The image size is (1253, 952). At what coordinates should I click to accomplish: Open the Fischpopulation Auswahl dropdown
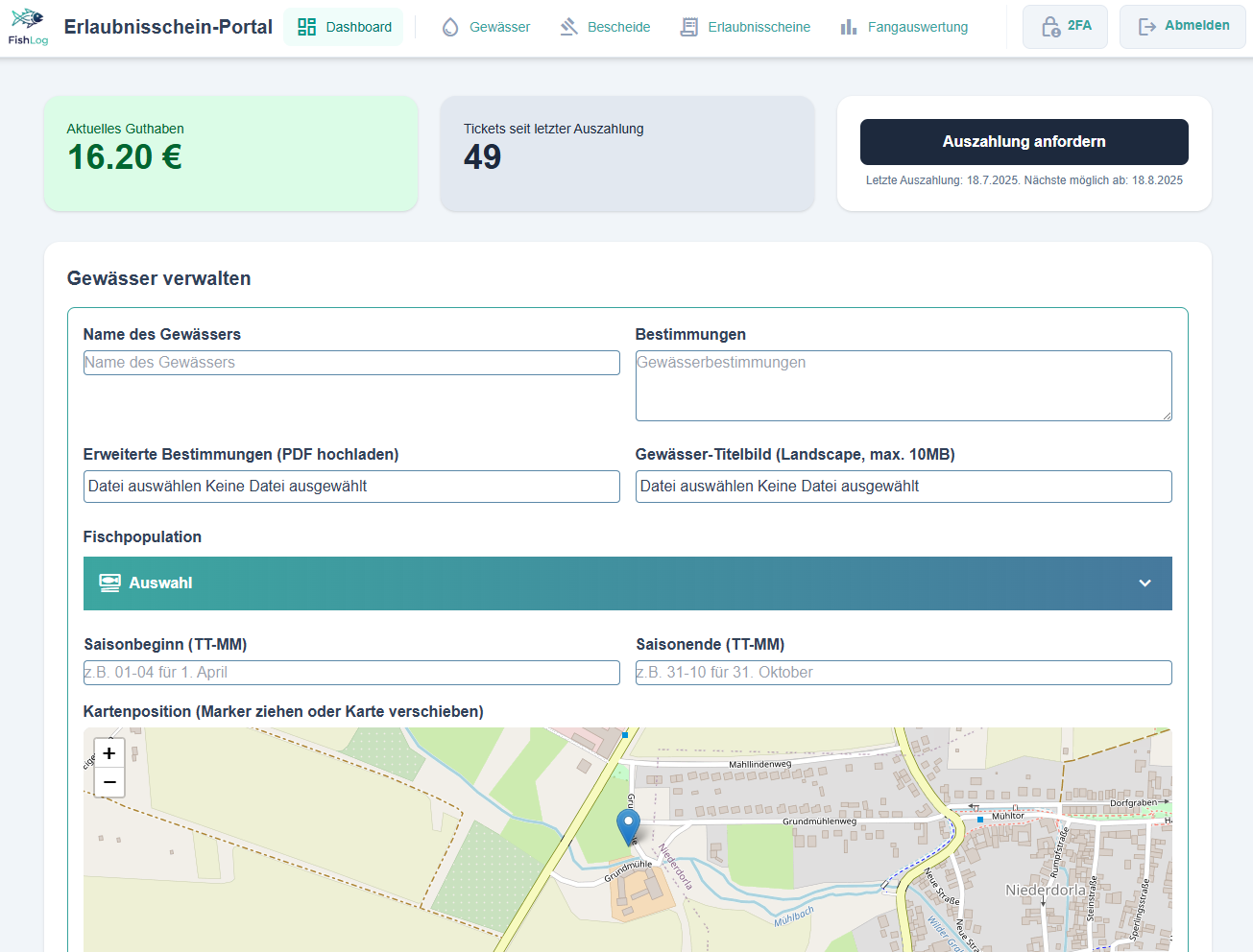[x=627, y=583]
